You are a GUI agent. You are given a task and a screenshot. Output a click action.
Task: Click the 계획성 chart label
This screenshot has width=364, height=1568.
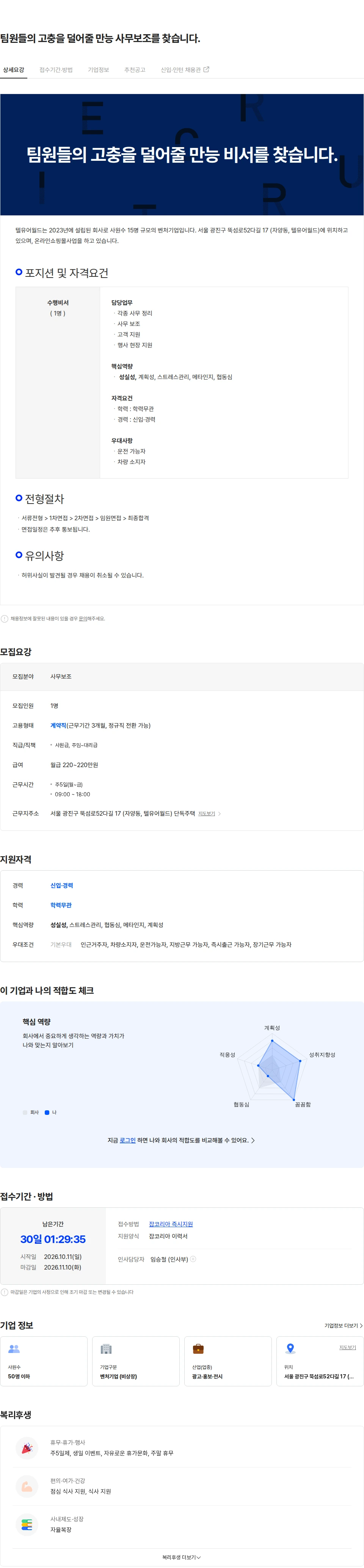point(272,1028)
